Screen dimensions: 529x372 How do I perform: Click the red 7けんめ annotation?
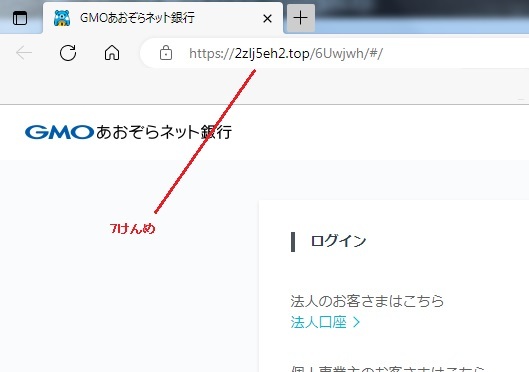tap(133, 229)
